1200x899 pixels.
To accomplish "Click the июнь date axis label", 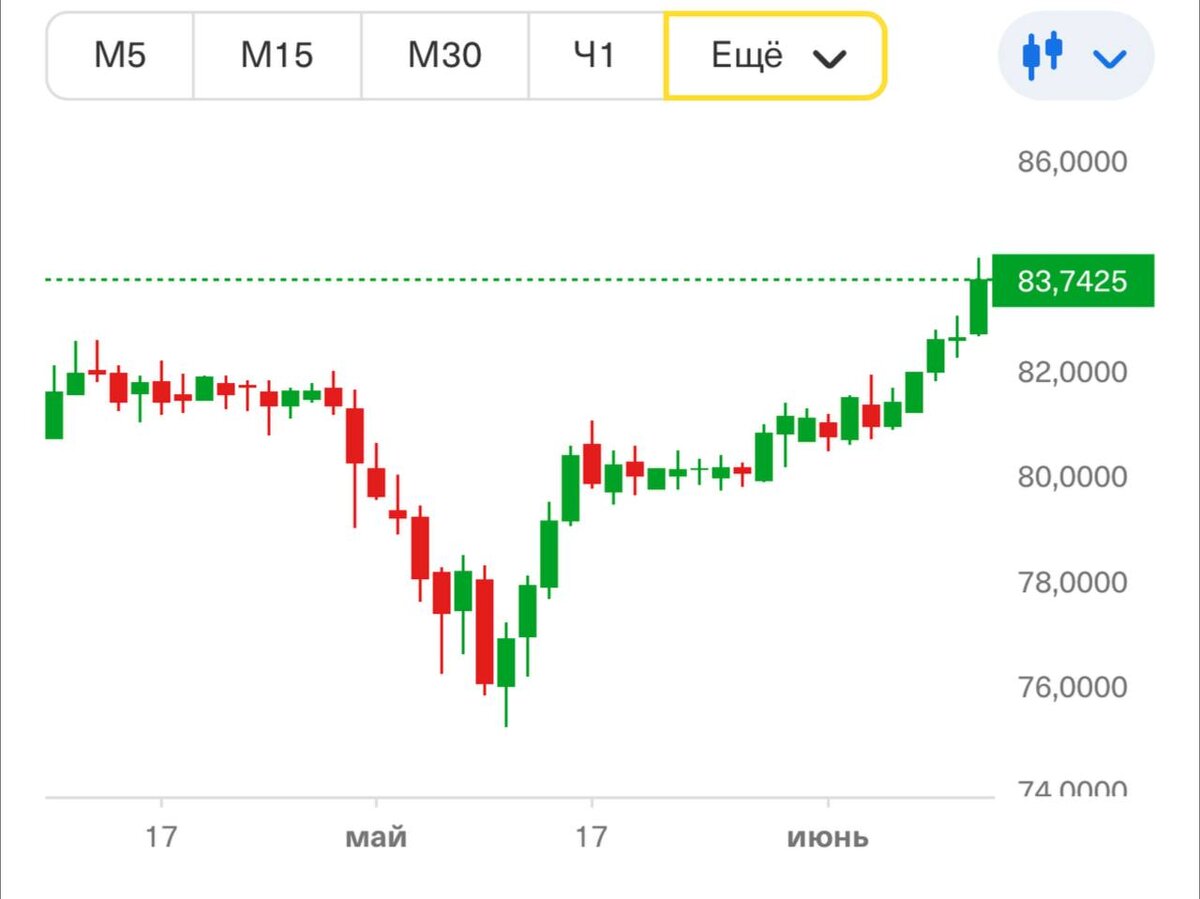I will click(x=828, y=837).
